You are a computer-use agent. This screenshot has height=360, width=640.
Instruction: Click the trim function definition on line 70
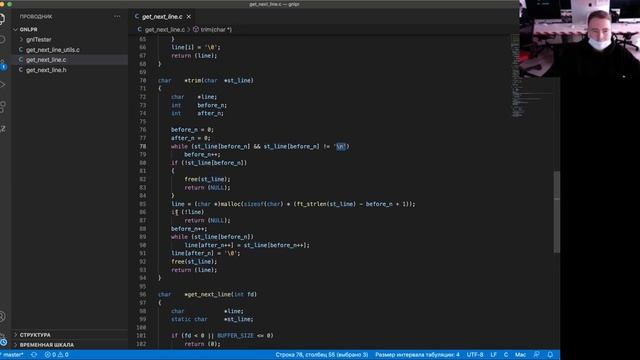(x=194, y=80)
